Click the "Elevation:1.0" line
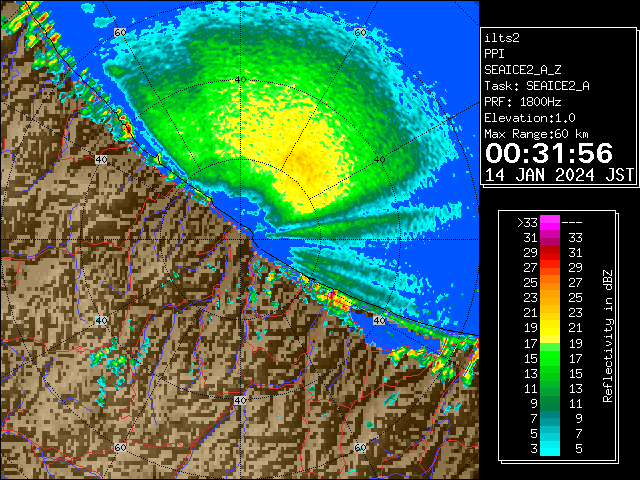Image resolution: width=640 pixels, height=480 pixels. coord(530,118)
